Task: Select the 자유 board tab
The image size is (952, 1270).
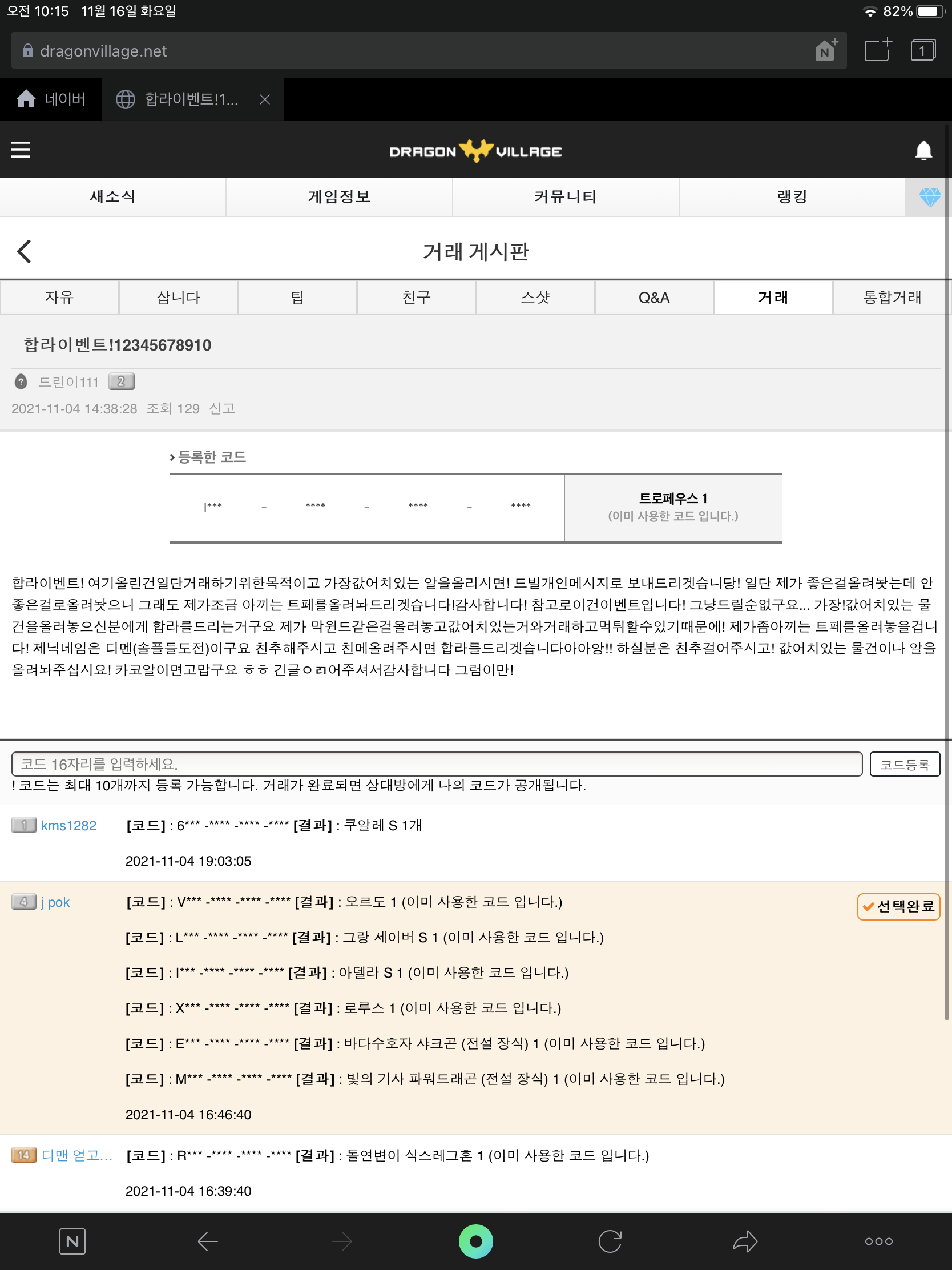Action: (x=59, y=298)
